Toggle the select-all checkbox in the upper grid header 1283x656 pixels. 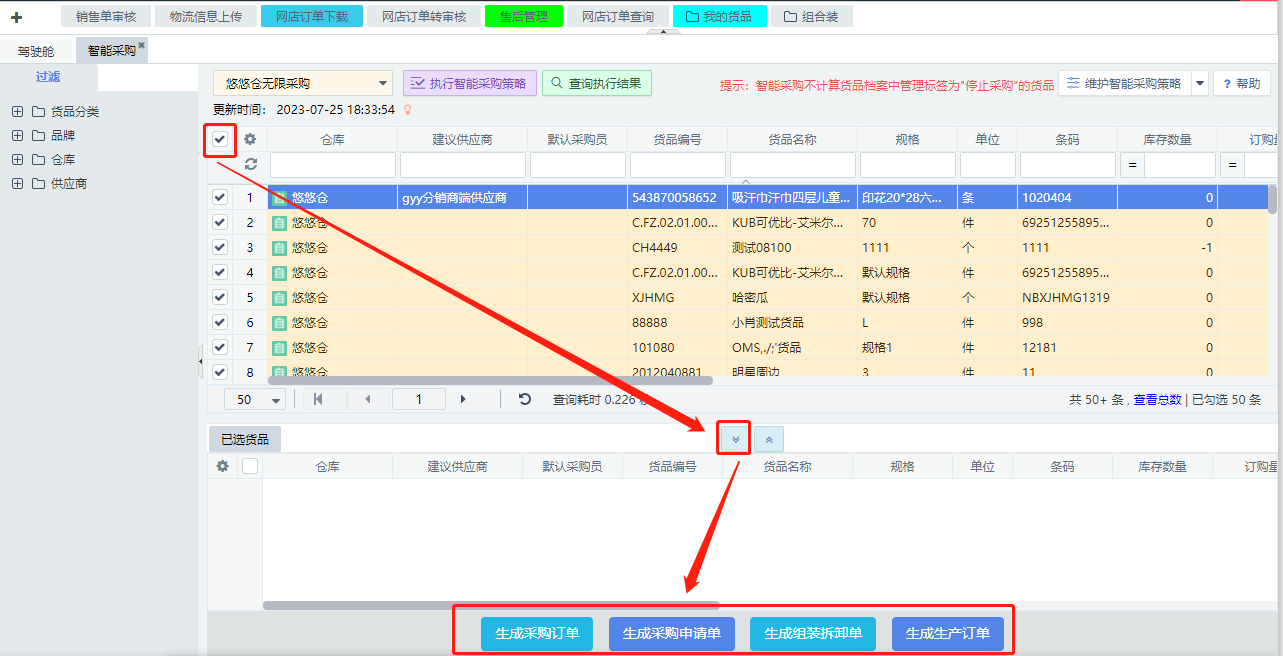coord(220,140)
